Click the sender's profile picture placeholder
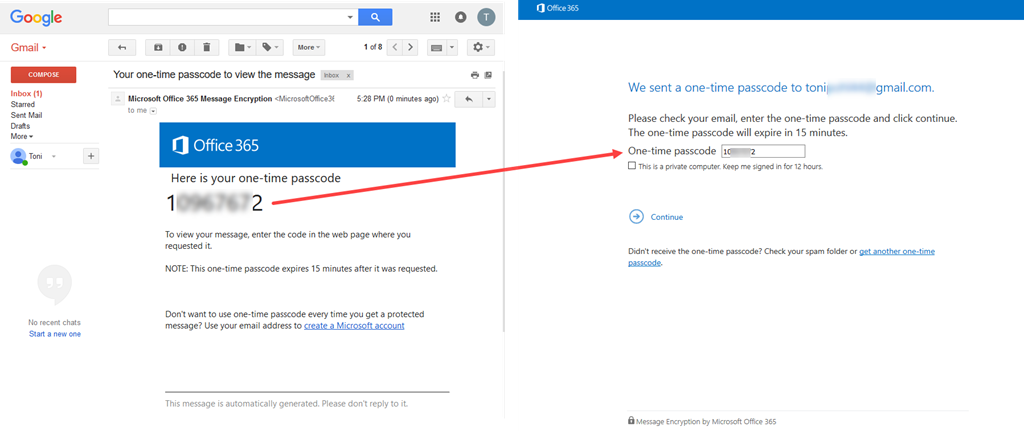 click(118, 99)
